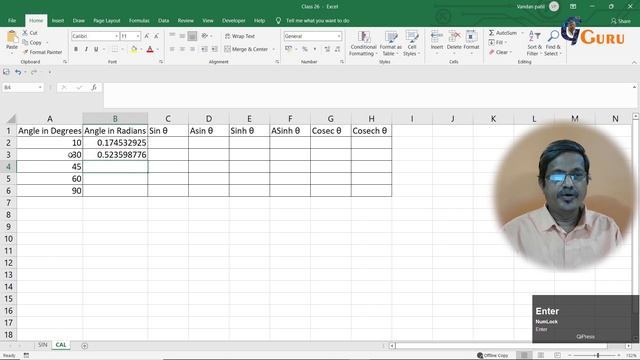Viewport: 640px width, 360px height.
Task: Switch to the Developer tab
Action: 233,20
